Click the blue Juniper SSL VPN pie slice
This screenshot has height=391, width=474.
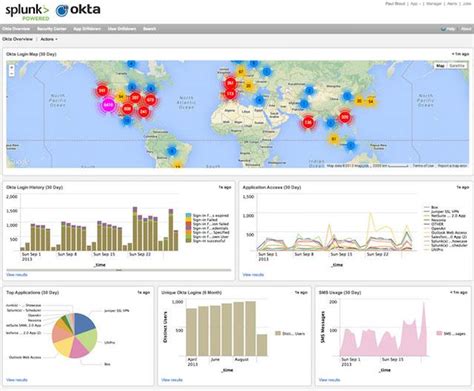click(83, 323)
